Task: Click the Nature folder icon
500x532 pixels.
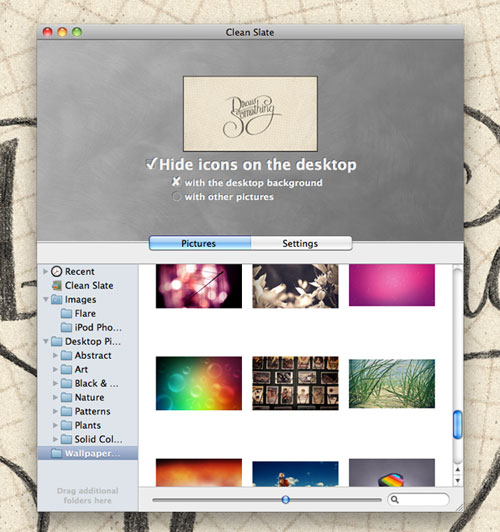Action: [x=66, y=397]
